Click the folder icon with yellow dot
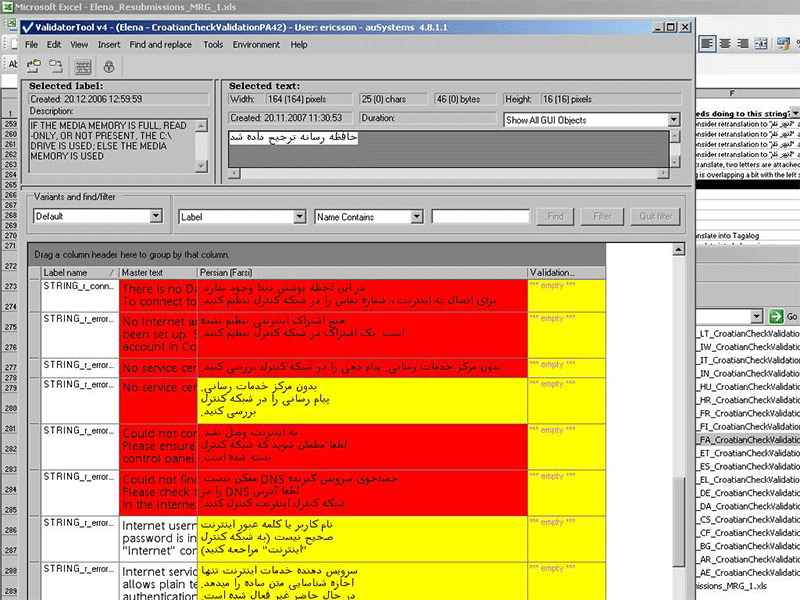The width and height of the screenshot is (800, 600). (x=33, y=66)
